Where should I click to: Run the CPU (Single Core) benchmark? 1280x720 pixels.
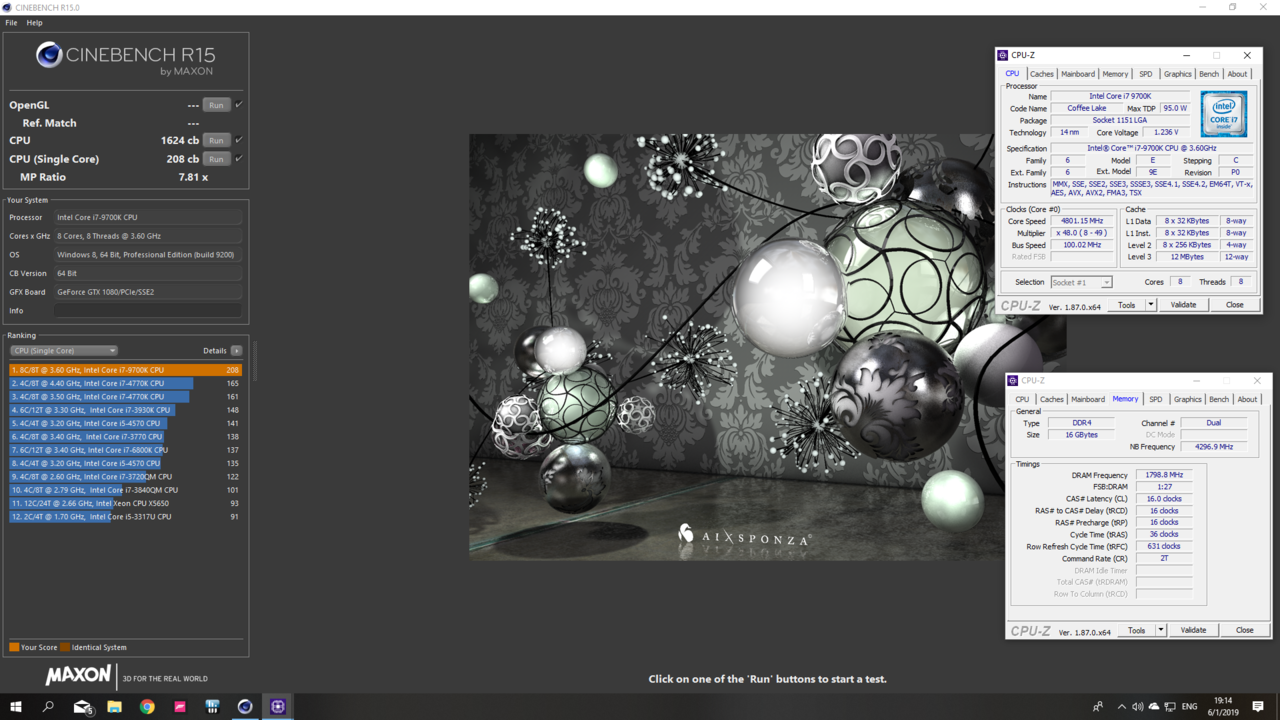tap(216, 159)
